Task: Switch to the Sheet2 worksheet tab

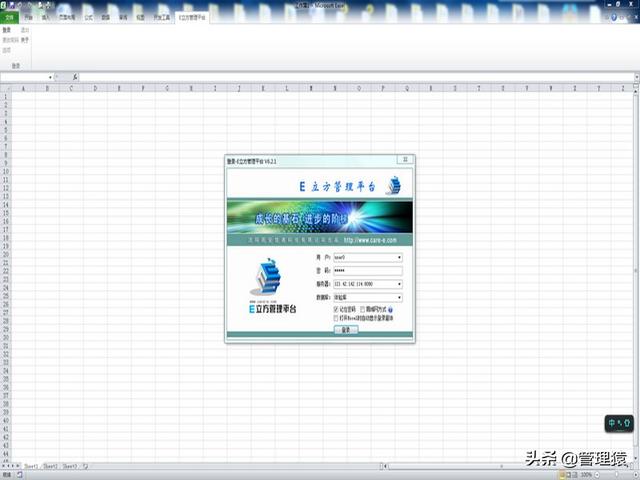Action: coord(50,466)
